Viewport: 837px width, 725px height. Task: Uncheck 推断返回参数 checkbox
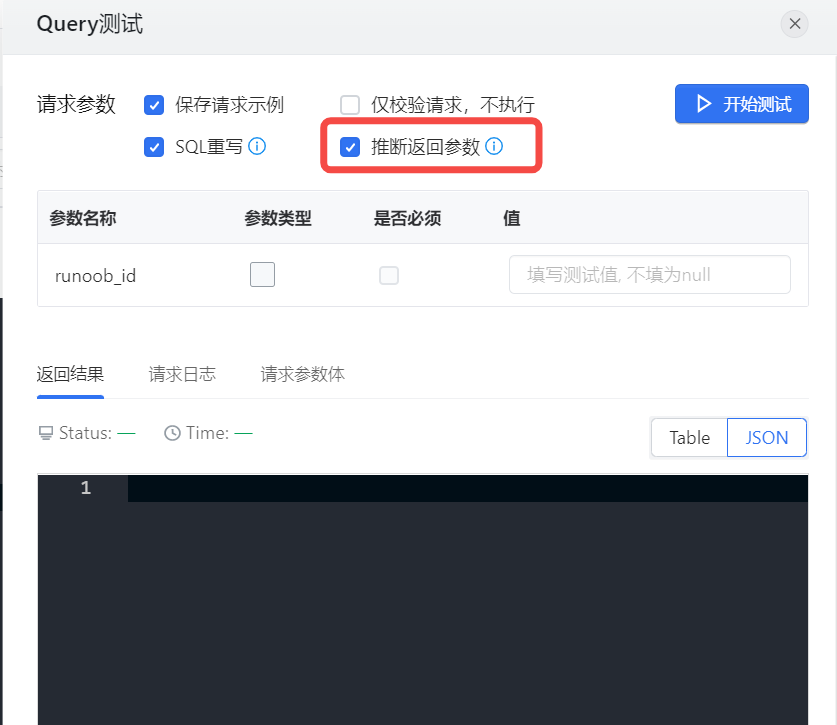(x=350, y=147)
